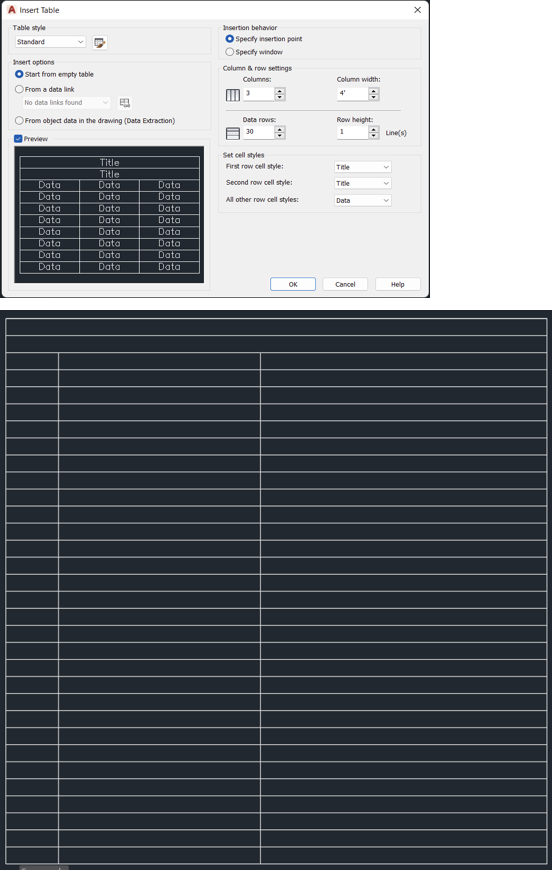Open First row cell style dropdown
The image size is (552, 870).
coord(363,167)
